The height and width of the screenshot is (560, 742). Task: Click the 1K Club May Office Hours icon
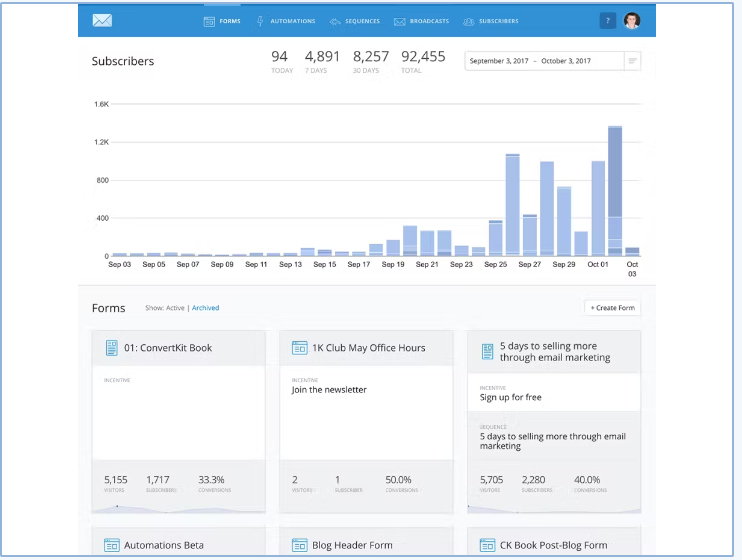point(300,348)
